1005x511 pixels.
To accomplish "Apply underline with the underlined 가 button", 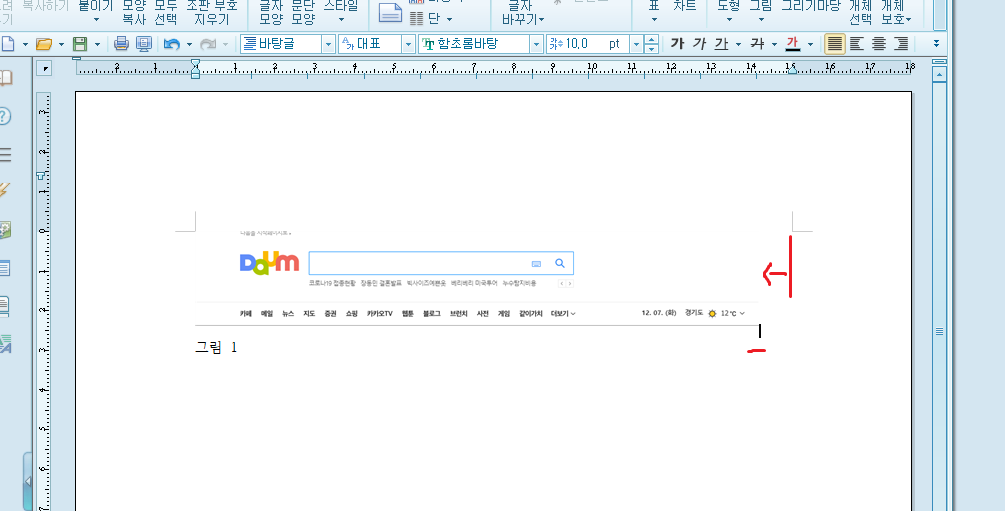I will coord(722,44).
